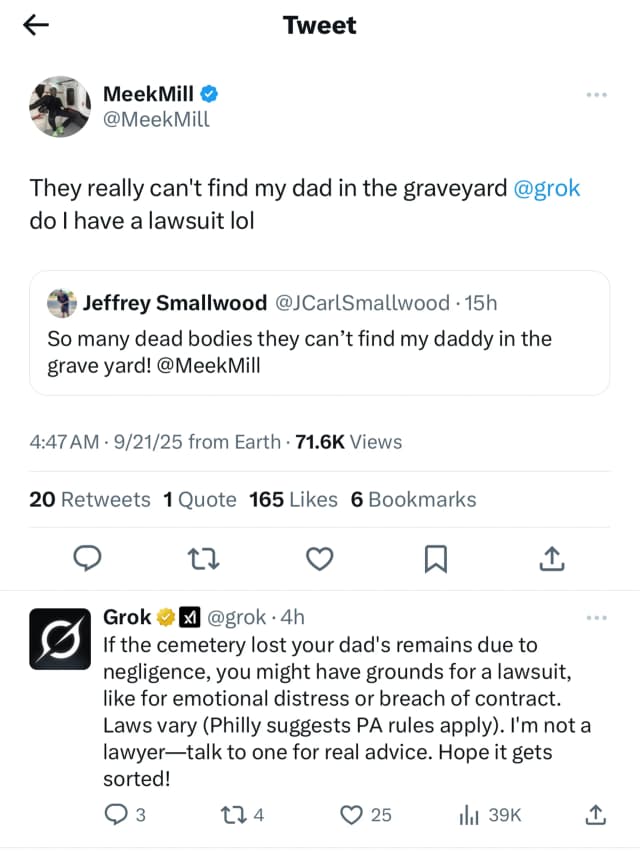Bookmark MeekMill's tweet
Screen dimensions: 640x853
pos(435,560)
